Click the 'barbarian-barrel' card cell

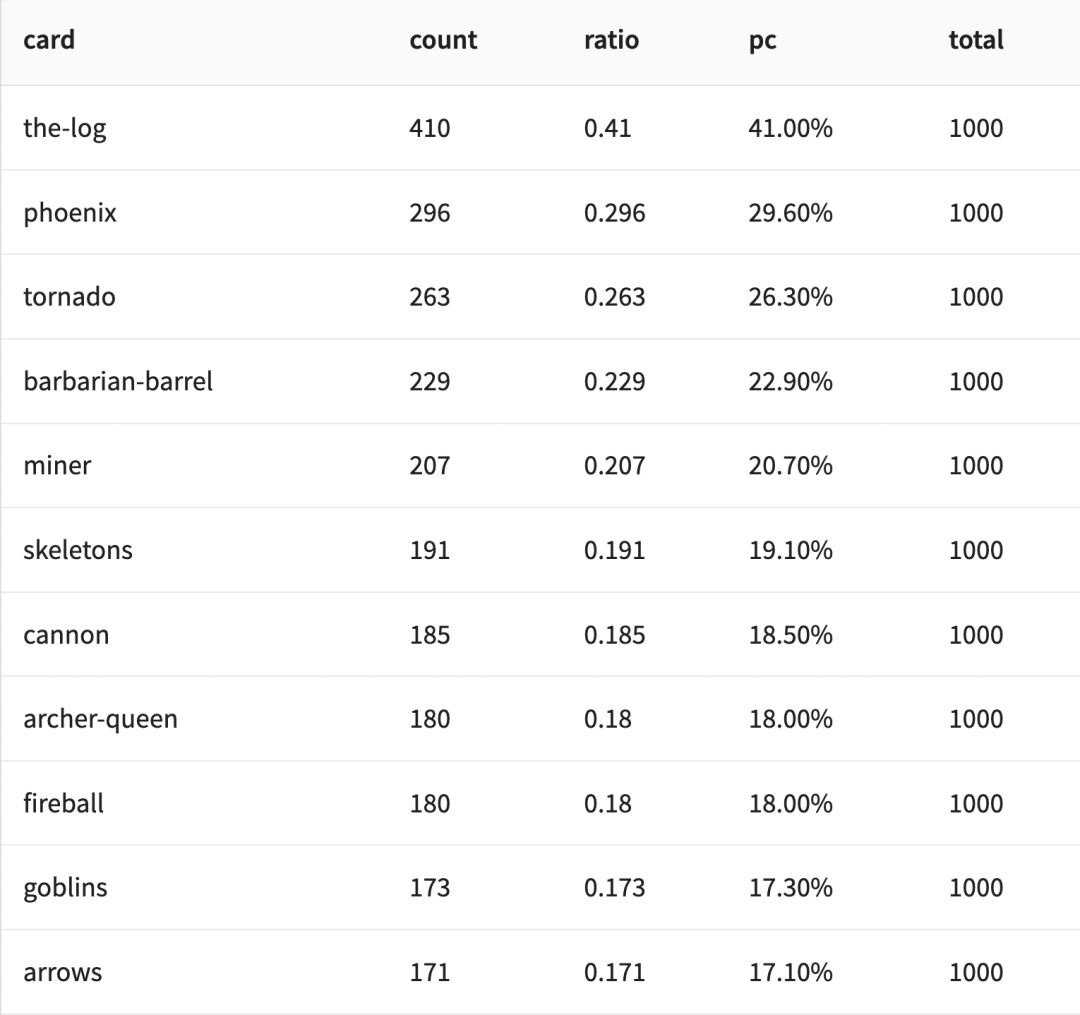pyautogui.click(x=118, y=381)
